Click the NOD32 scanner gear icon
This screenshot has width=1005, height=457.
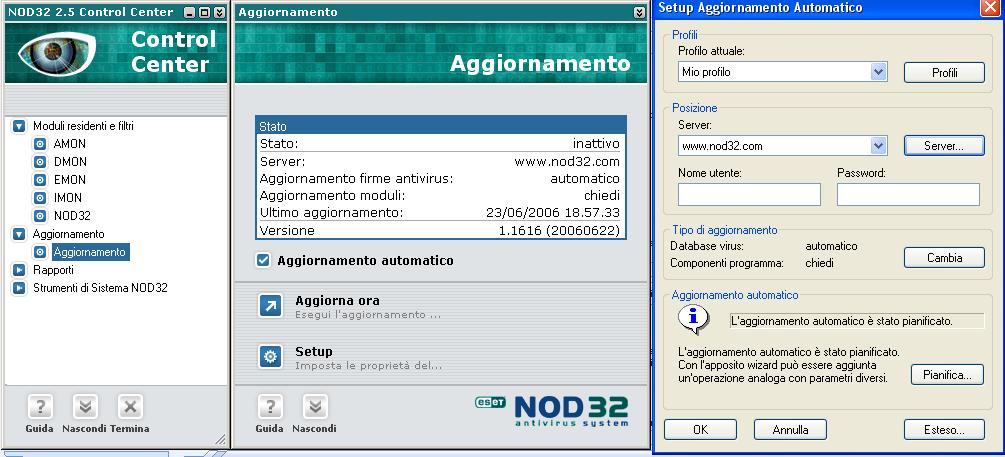coord(40,216)
